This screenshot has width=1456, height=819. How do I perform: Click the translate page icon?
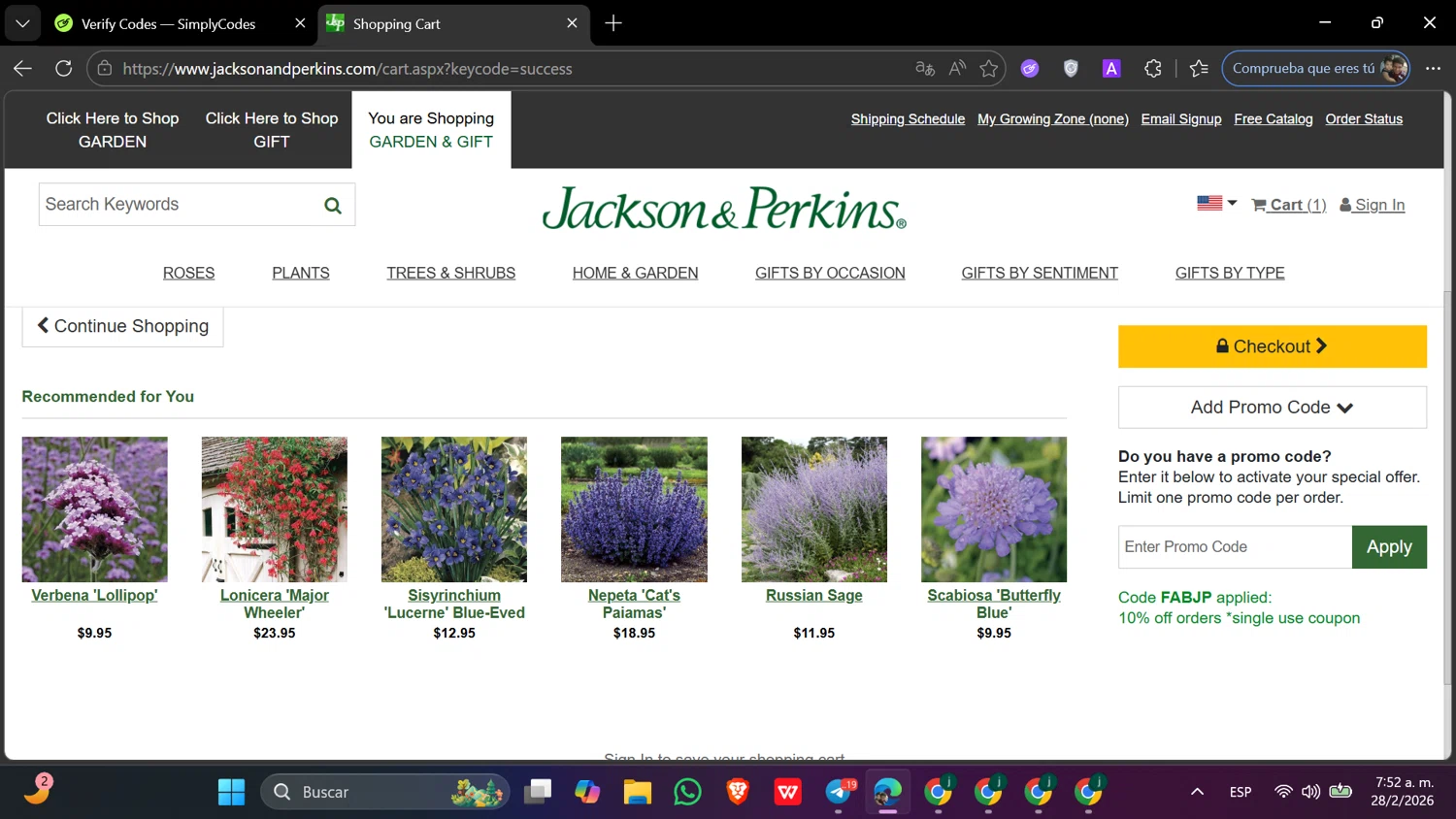(x=925, y=68)
